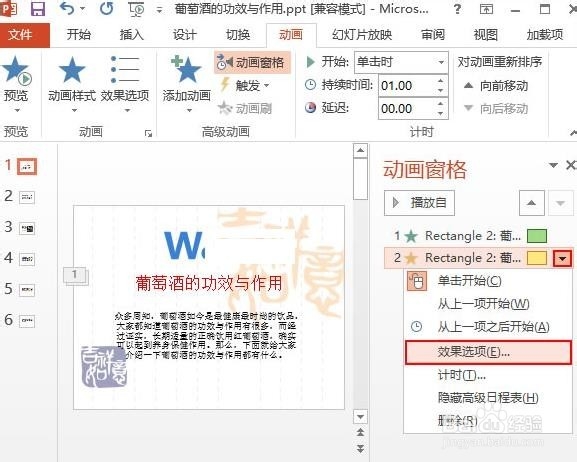Open the 触发 trigger dropdown

[x=246, y=86]
